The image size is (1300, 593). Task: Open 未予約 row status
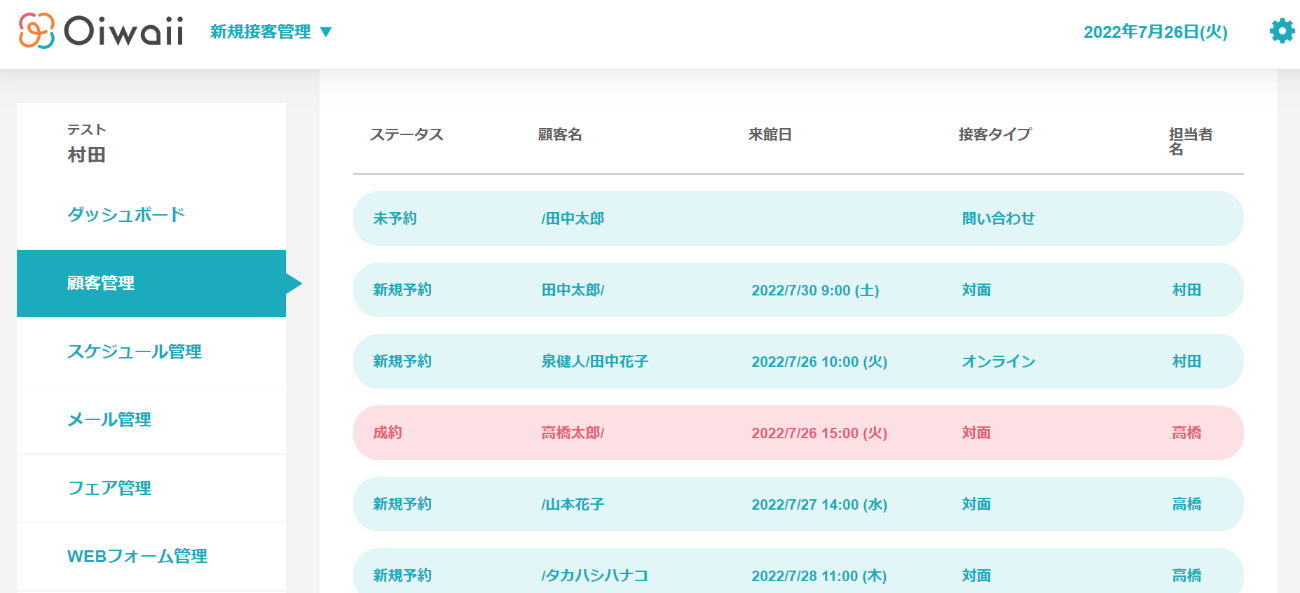click(x=395, y=218)
